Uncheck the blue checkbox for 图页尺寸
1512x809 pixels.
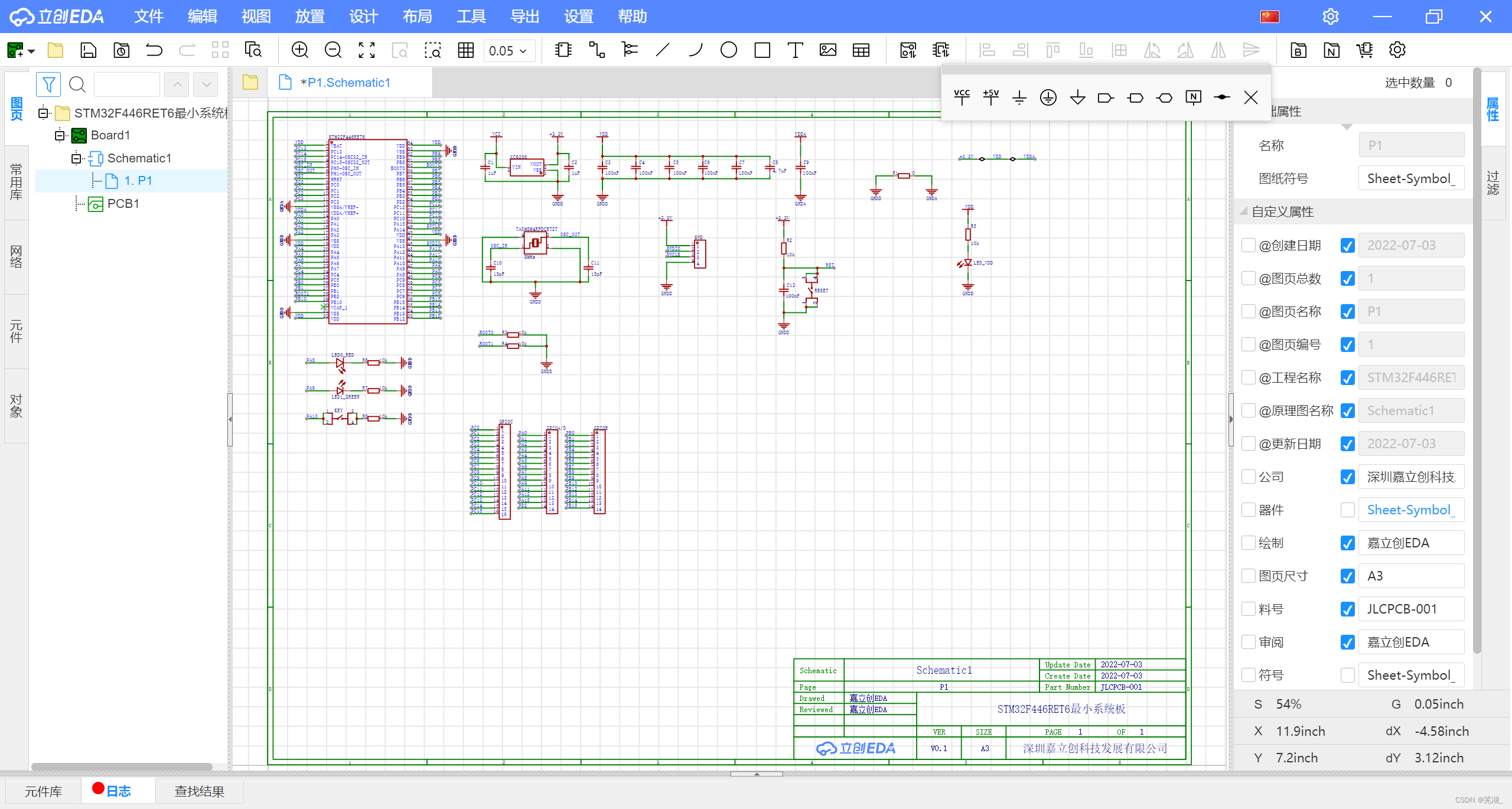1347,576
